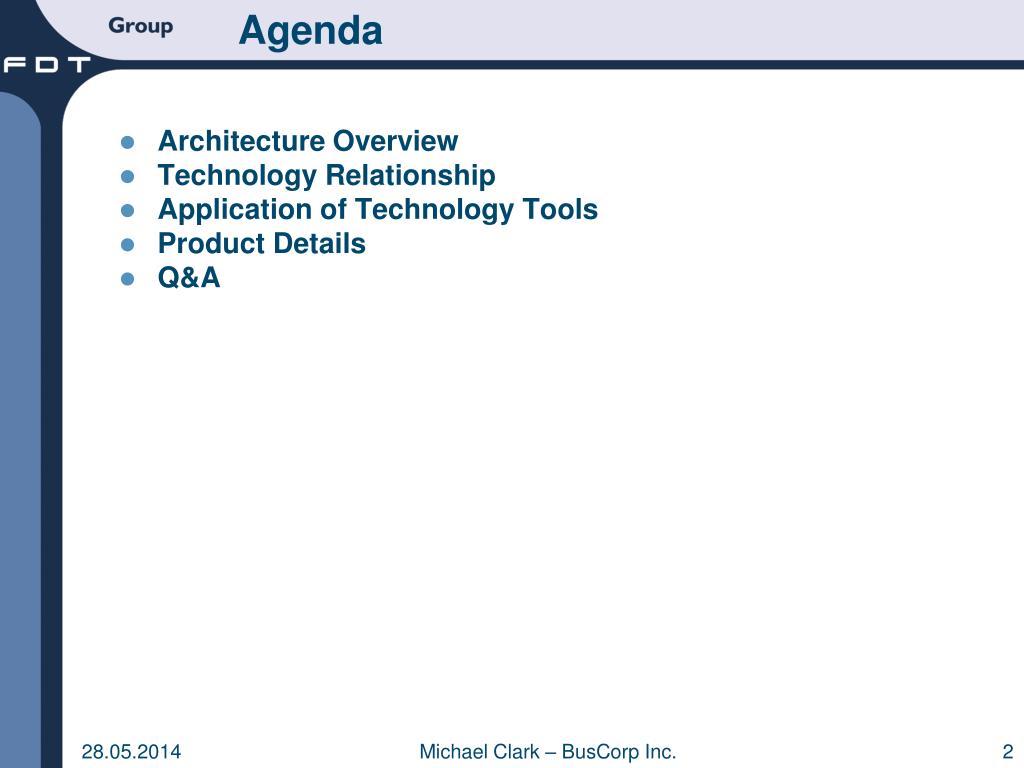Click the footer date 28.05.2014
Screen dimensions: 1024x768
click(x=131, y=752)
